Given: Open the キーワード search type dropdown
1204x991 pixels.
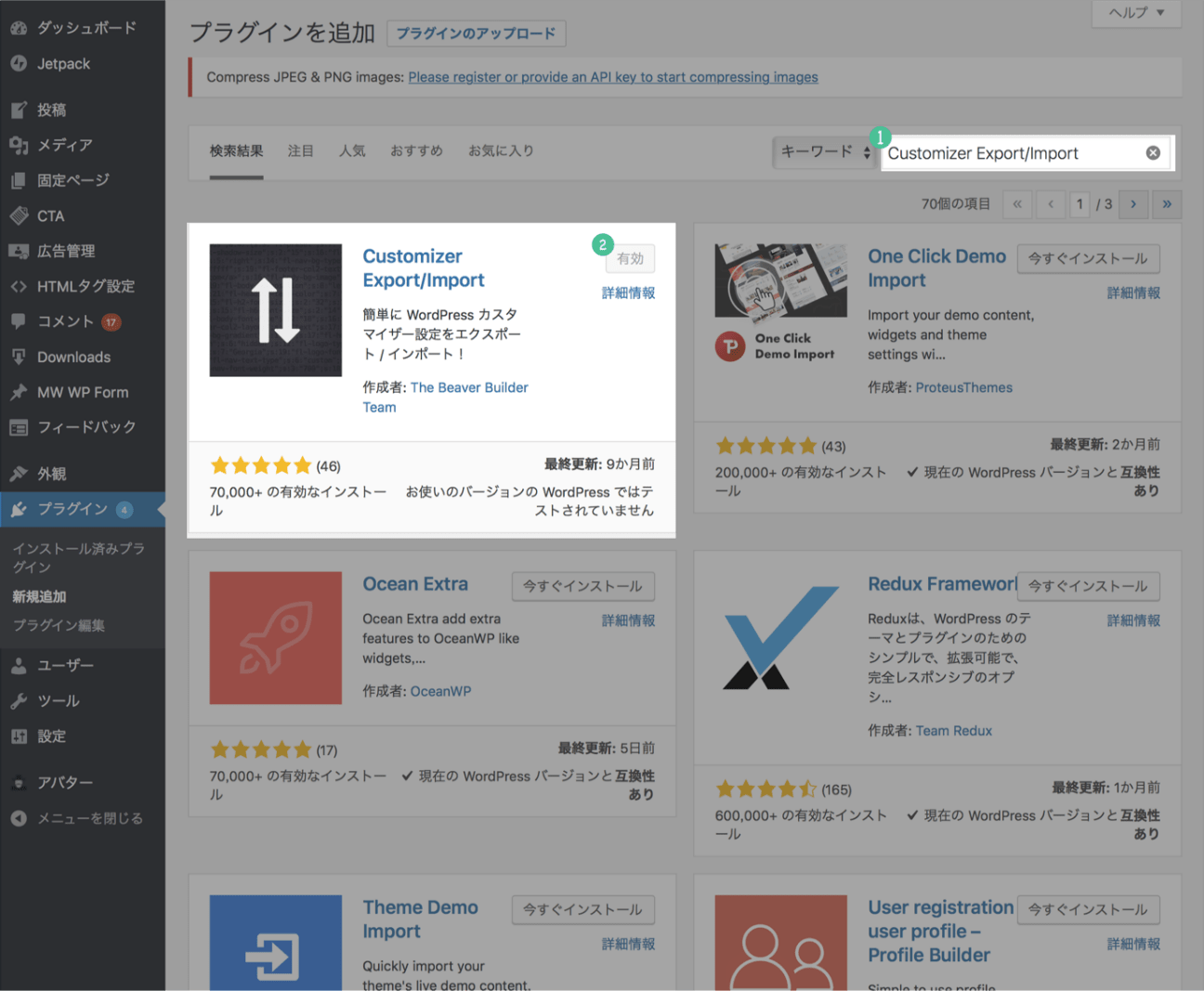Looking at the screenshot, I should (823, 152).
